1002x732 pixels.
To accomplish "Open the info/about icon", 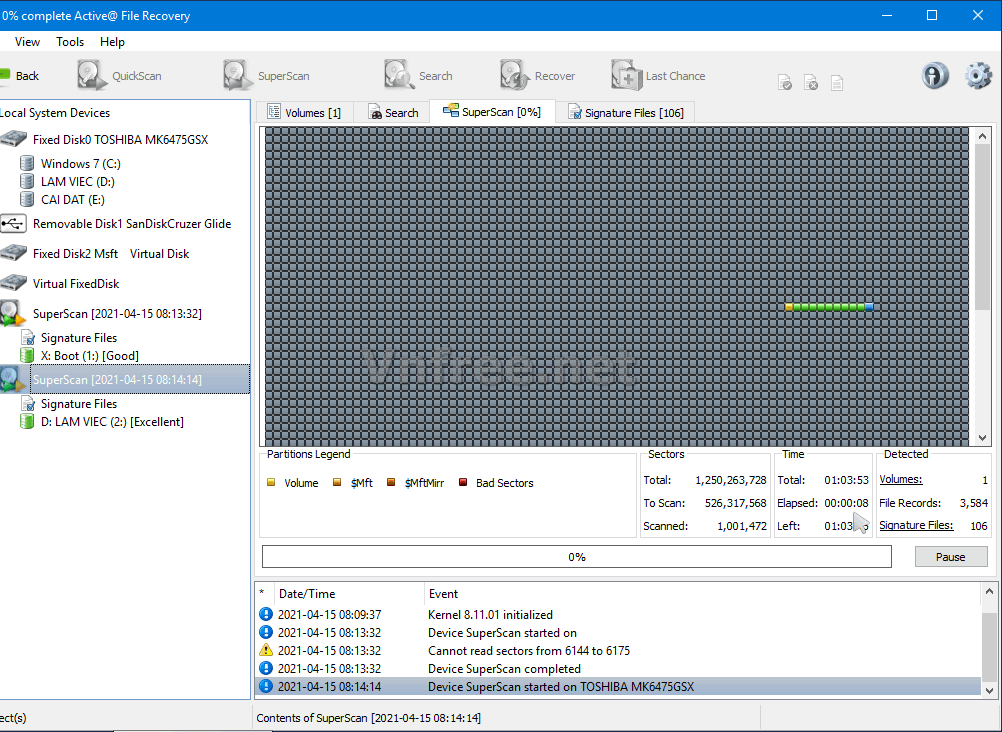I will click(935, 76).
